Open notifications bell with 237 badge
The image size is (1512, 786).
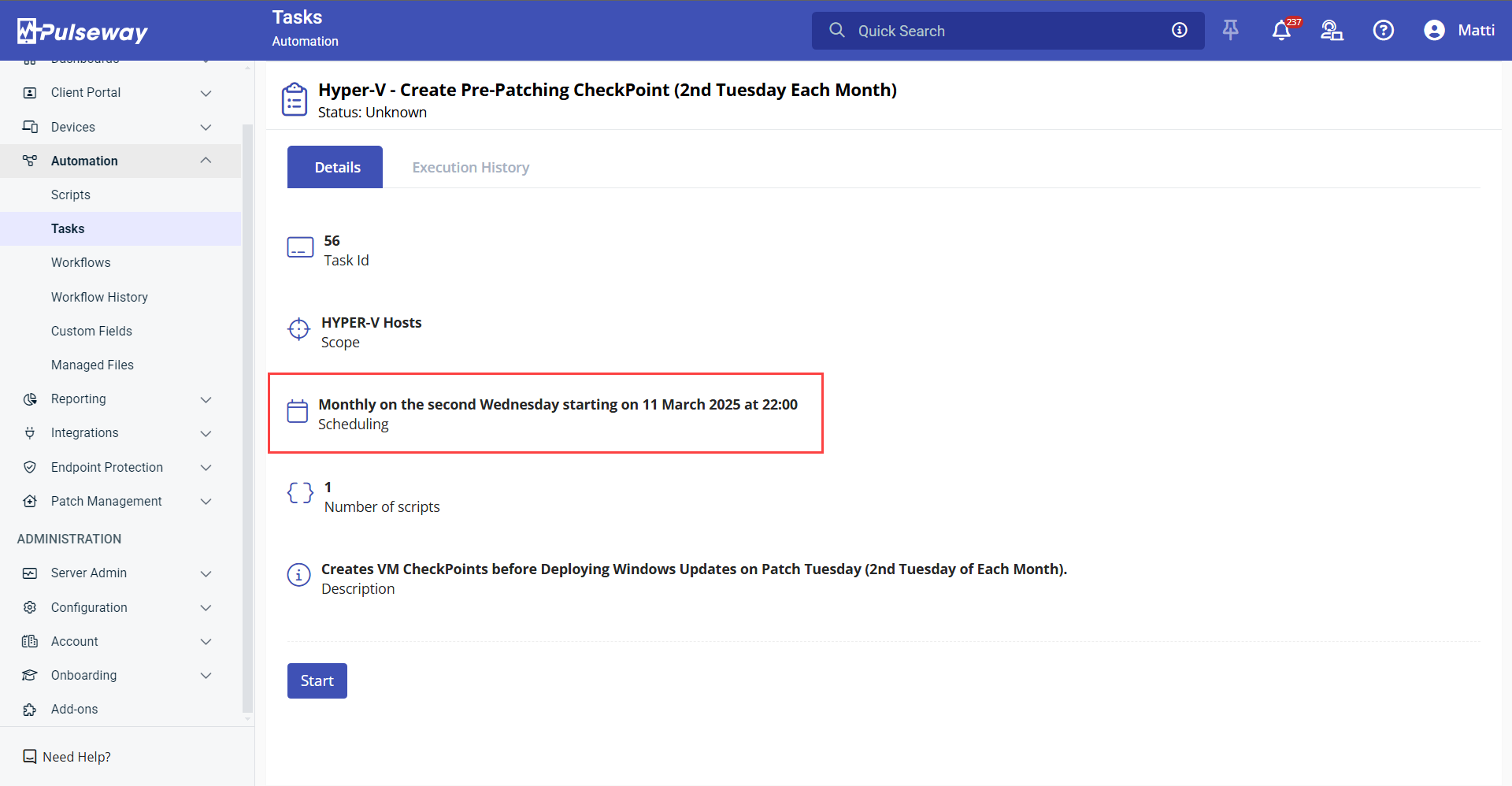tap(1283, 30)
